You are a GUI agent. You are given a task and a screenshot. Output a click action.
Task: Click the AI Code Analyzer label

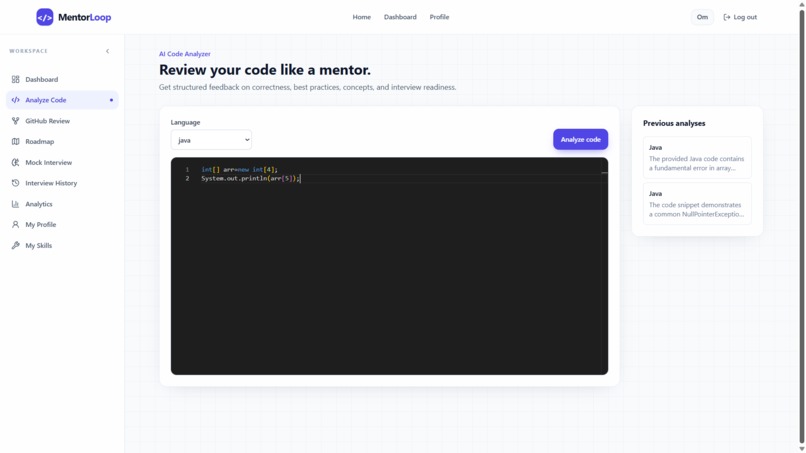(185, 53)
